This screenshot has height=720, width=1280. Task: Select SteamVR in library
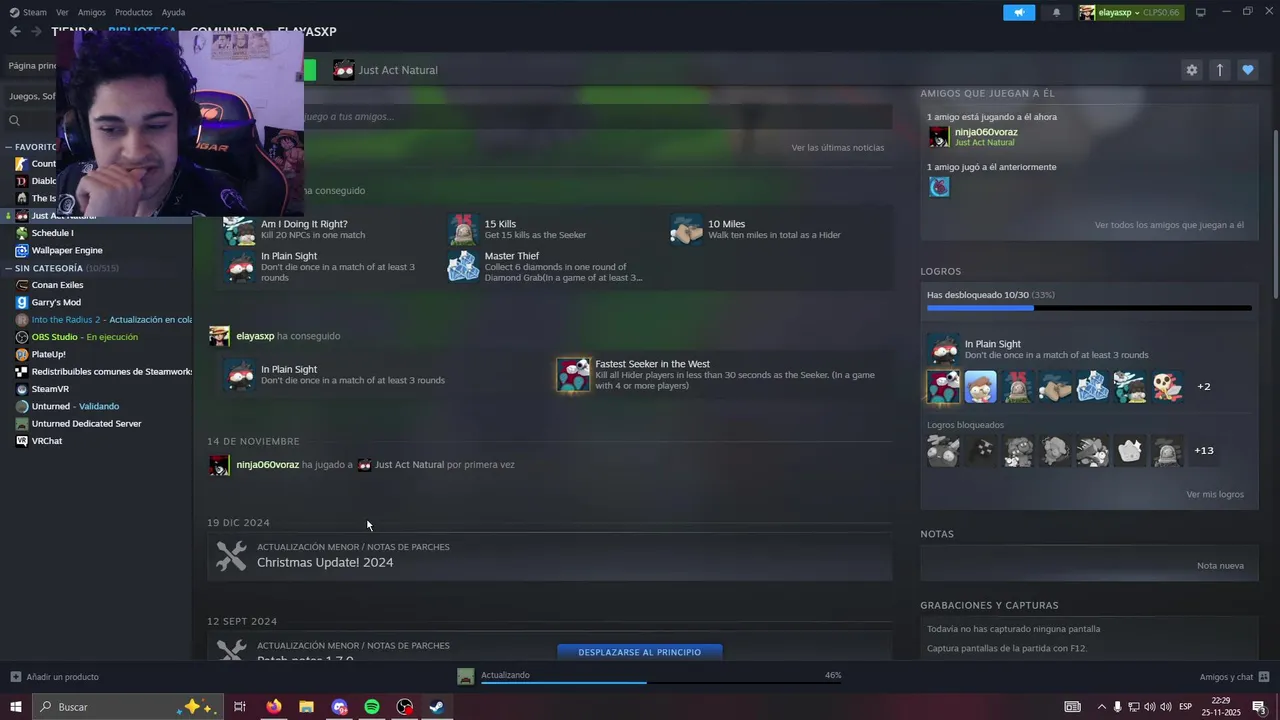(50, 389)
